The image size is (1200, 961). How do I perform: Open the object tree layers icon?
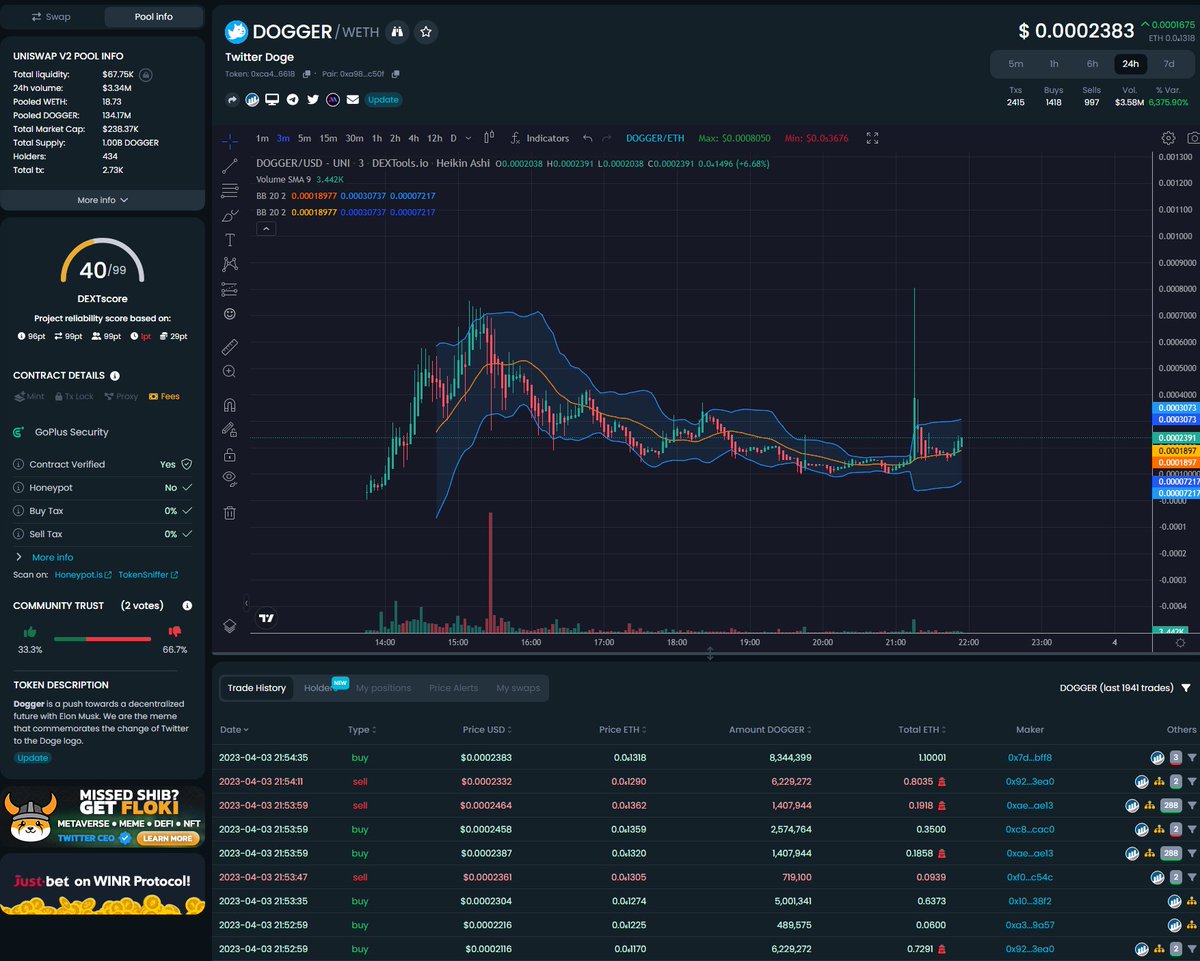pos(230,626)
